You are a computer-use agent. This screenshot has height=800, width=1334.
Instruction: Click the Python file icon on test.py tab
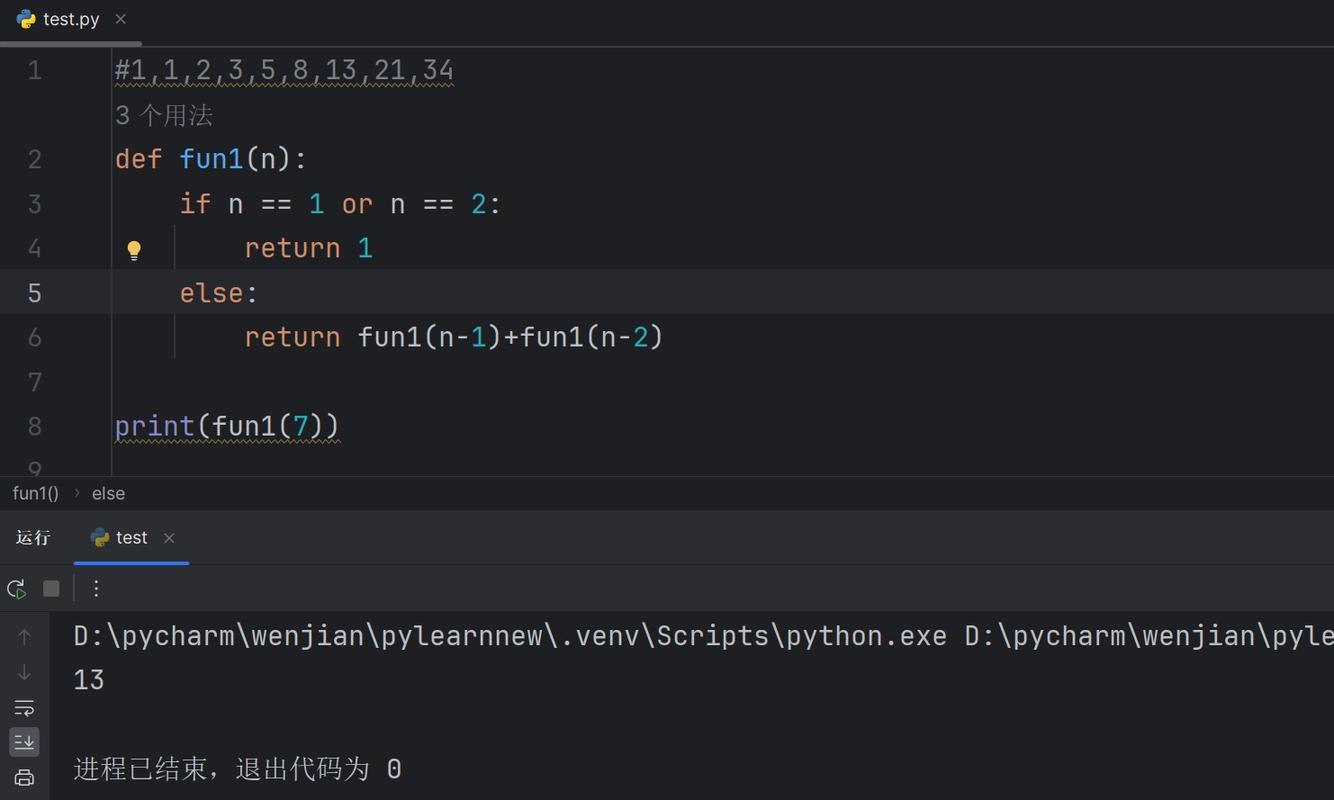click(24, 18)
